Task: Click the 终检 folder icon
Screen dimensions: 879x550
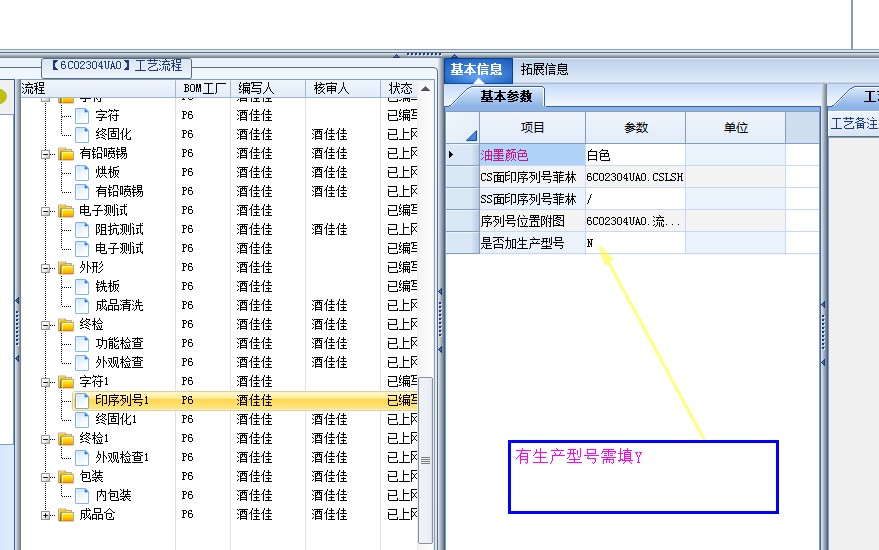Action: [x=66, y=325]
